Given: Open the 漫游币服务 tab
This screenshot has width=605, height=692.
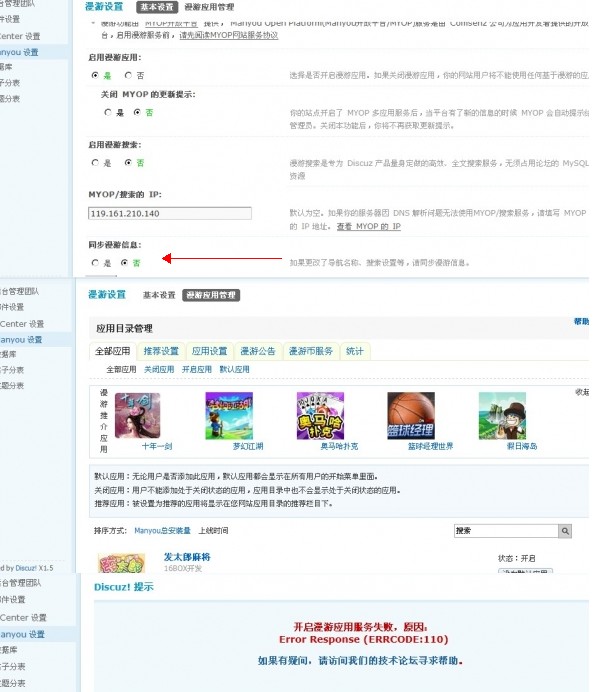Looking at the screenshot, I should point(311,351).
